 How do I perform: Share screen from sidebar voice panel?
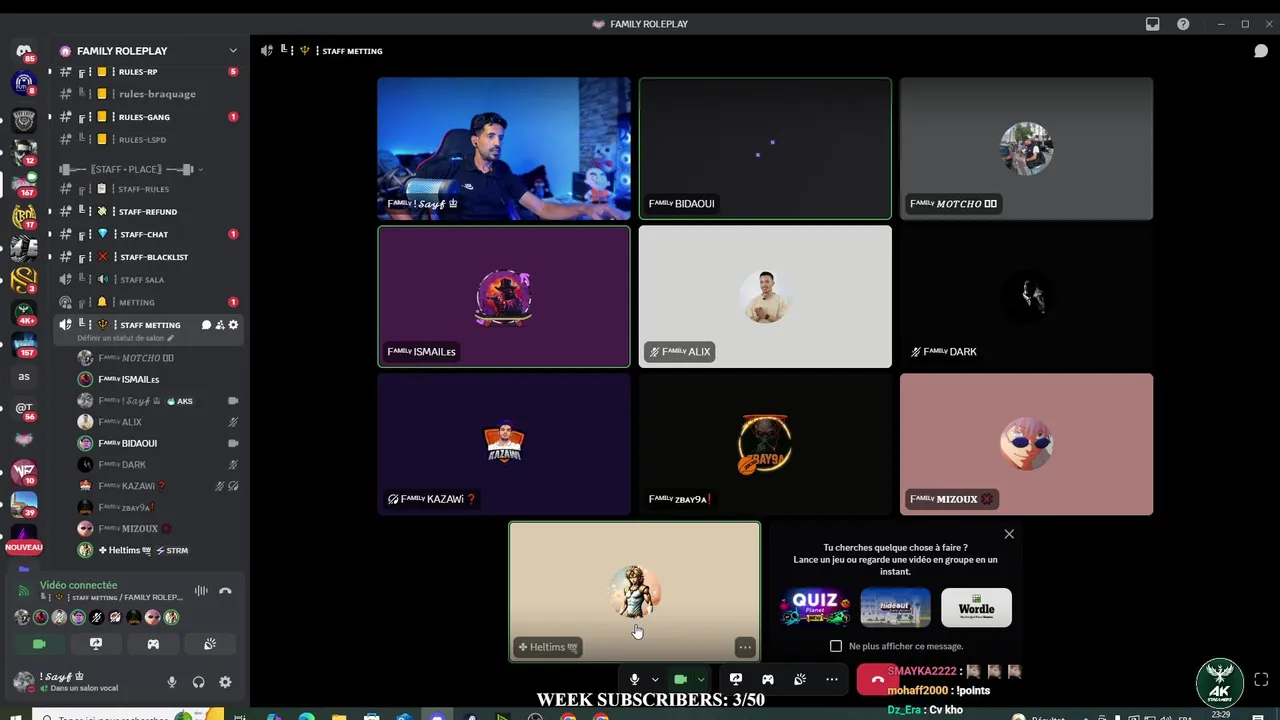pos(96,644)
